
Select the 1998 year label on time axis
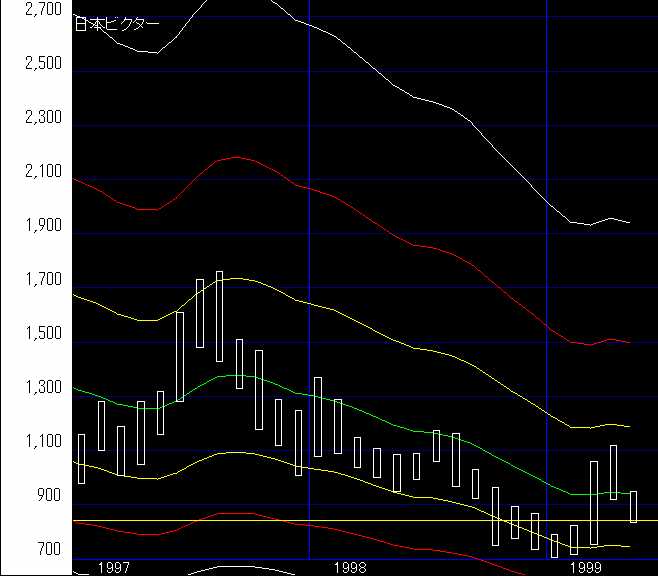[x=349, y=567]
